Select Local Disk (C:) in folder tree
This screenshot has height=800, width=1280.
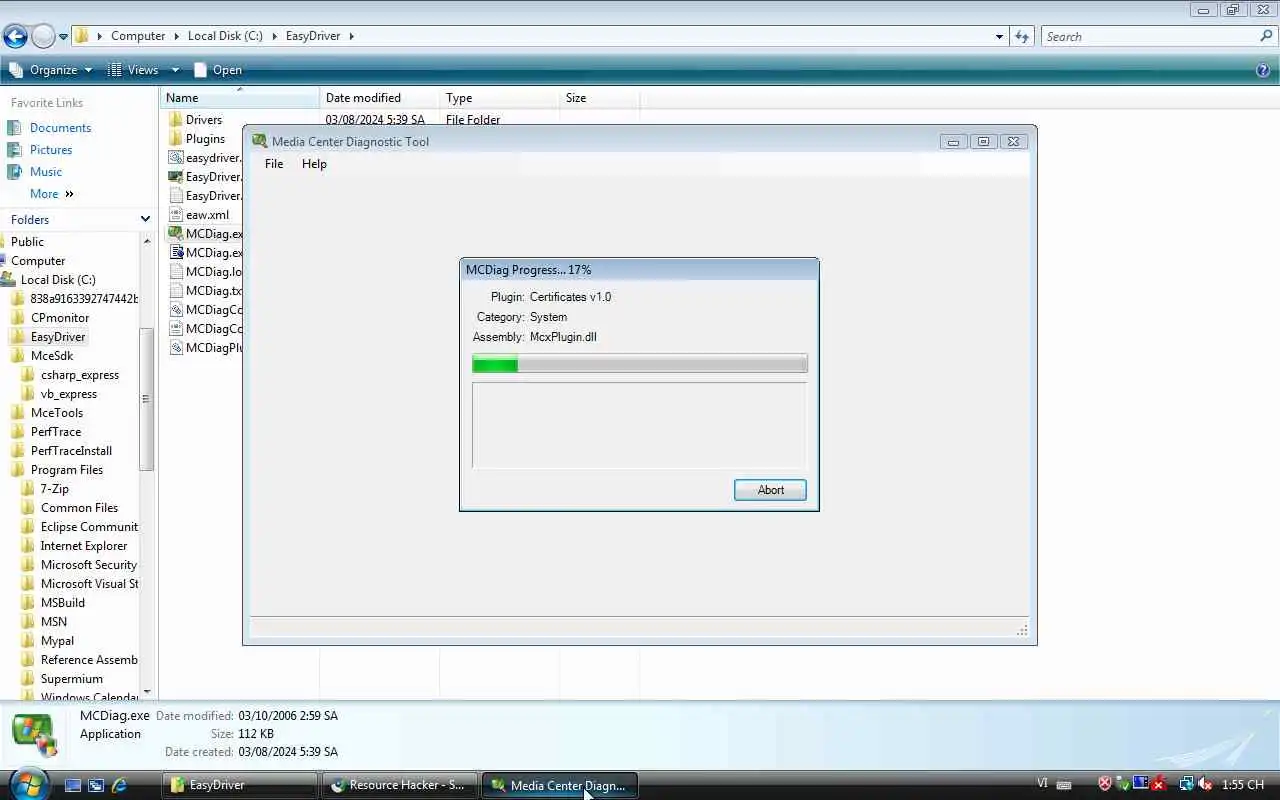(x=58, y=280)
